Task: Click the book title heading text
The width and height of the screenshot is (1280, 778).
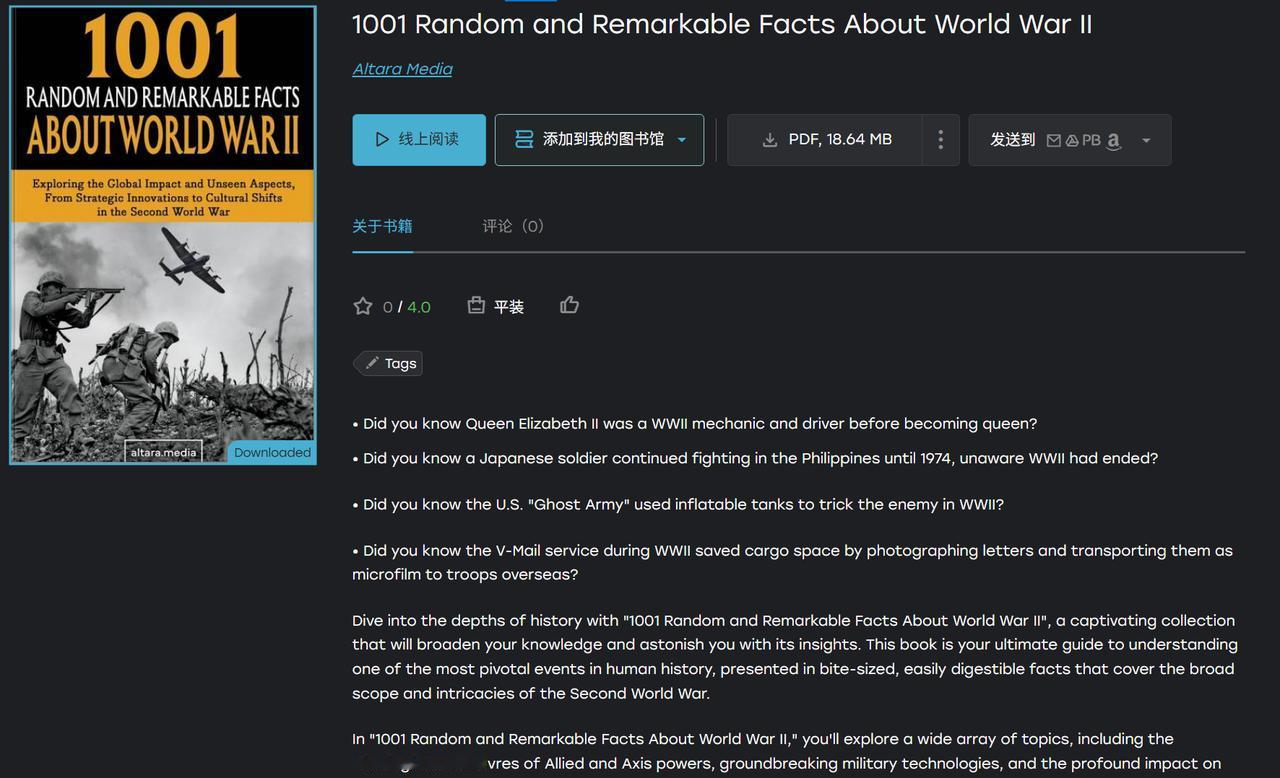Action: click(x=722, y=24)
